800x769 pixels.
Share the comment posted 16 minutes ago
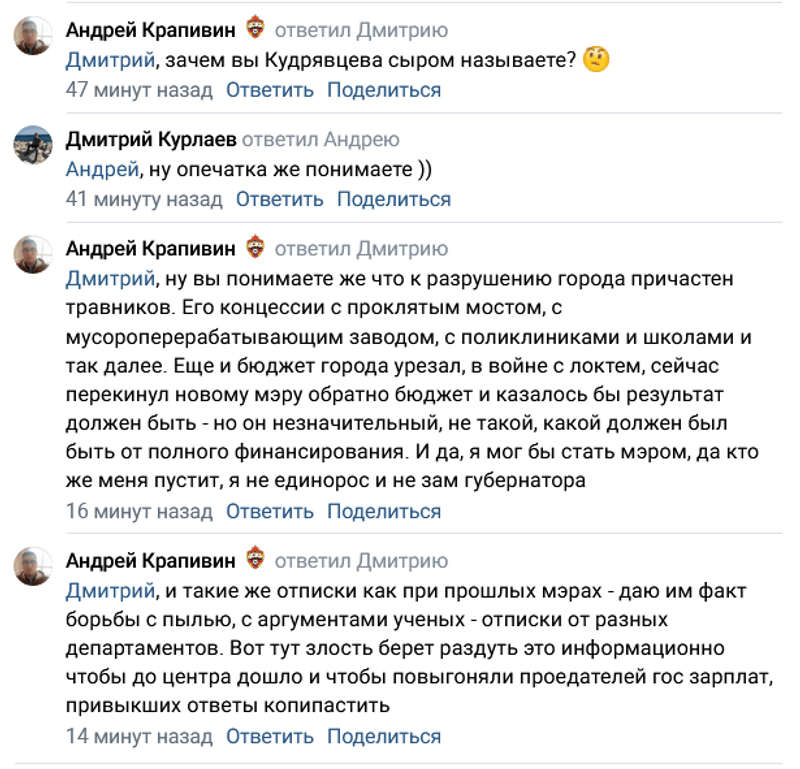click(x=384, y=511)
